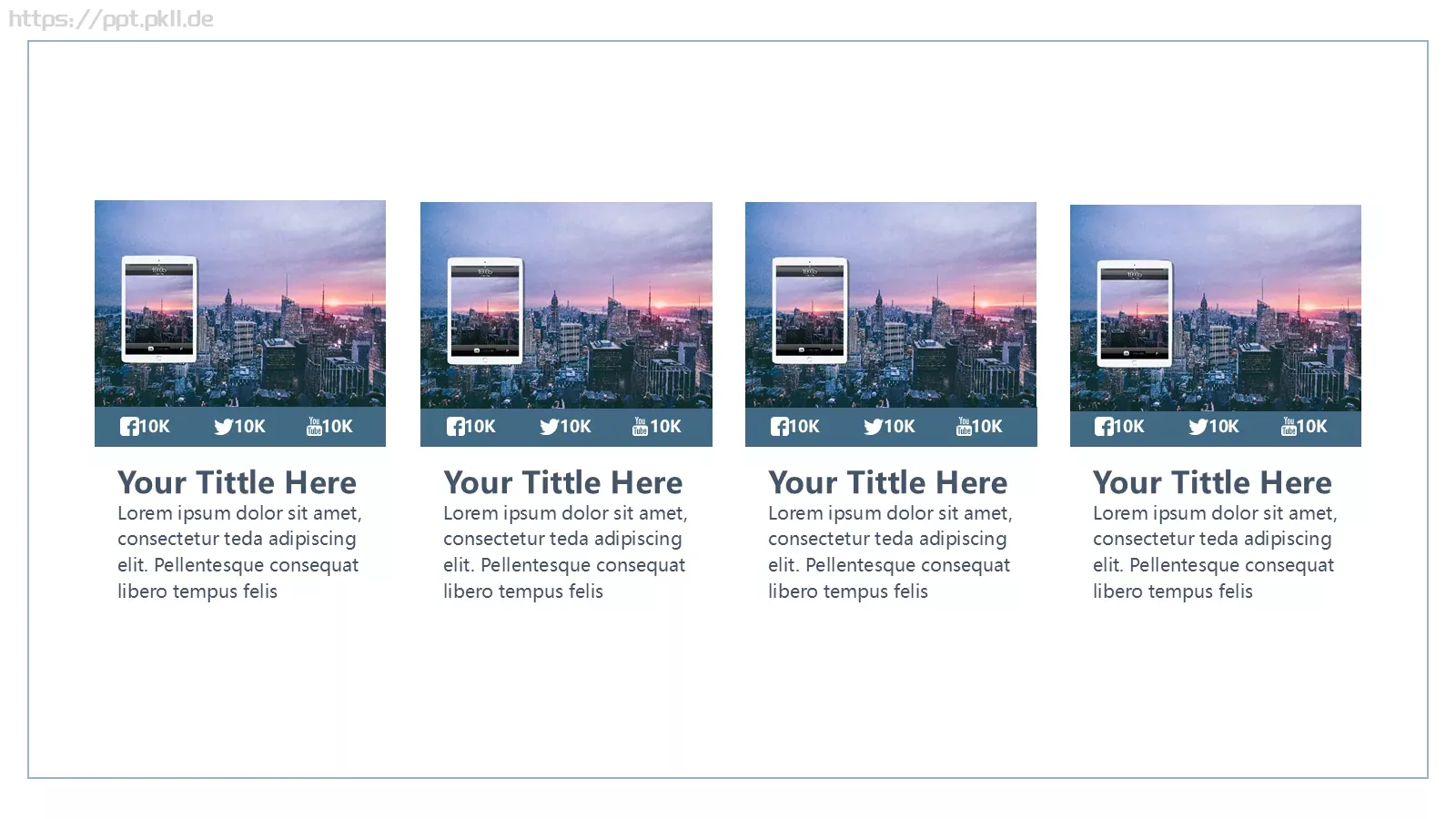Click the Lorem ipsum paragraph under the first card
Image resolution: width=1456 pixels, height=819 pixels.
(239, 552)
